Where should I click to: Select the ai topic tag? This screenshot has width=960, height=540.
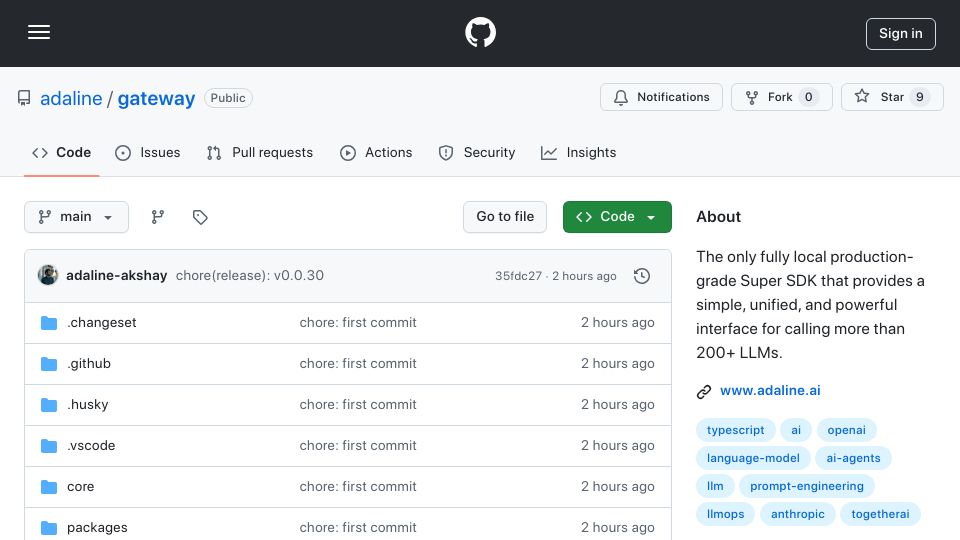click(x=796, y=430)
